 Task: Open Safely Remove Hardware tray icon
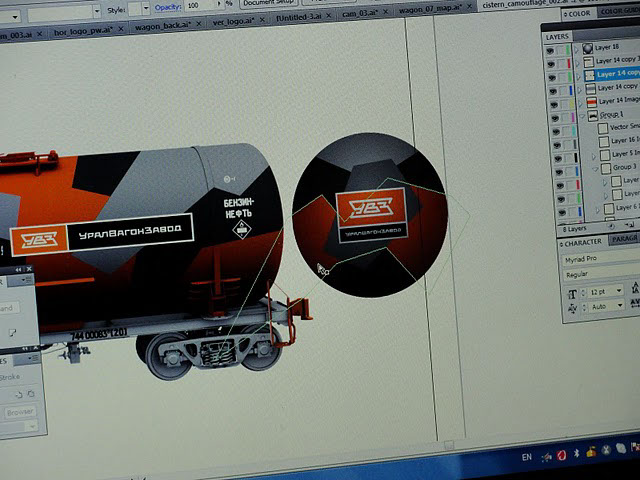point(591,451)
